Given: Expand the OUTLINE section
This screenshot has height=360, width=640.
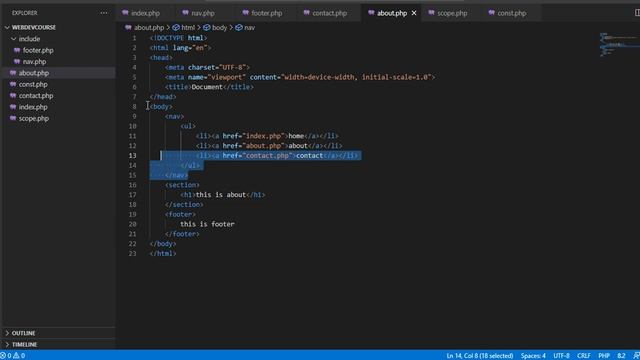Looking at the screenshot, I should click(23, 333).
